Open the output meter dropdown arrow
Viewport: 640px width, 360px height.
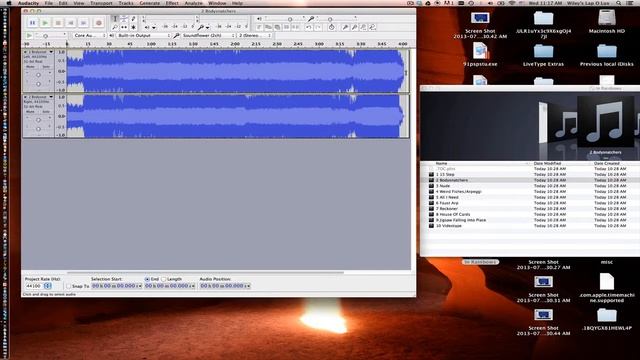[154, 27]
